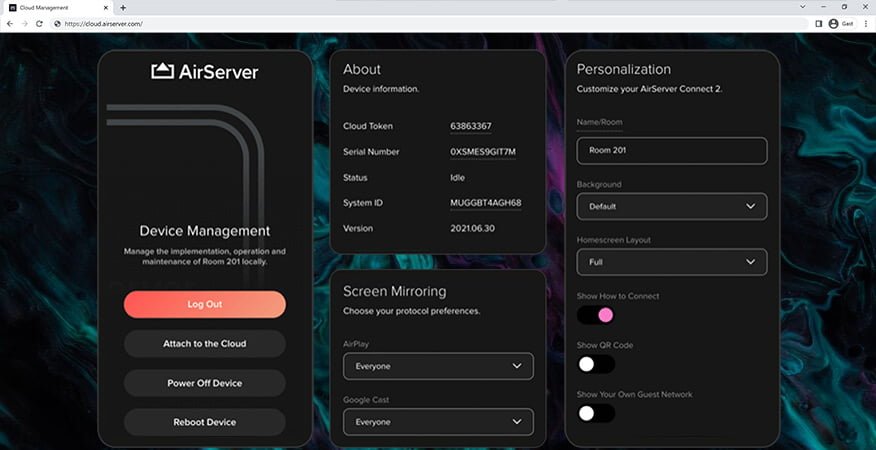
Task: Open the Google Cast dropdown
Action: coord(438,422)
